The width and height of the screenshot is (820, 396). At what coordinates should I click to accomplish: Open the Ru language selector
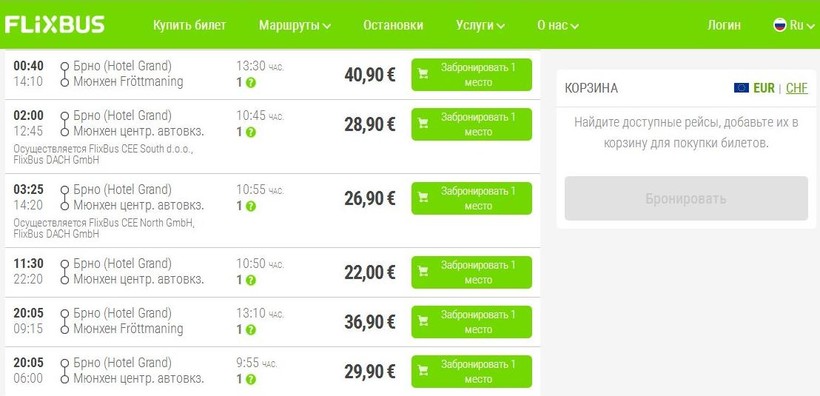pos(795,25)
